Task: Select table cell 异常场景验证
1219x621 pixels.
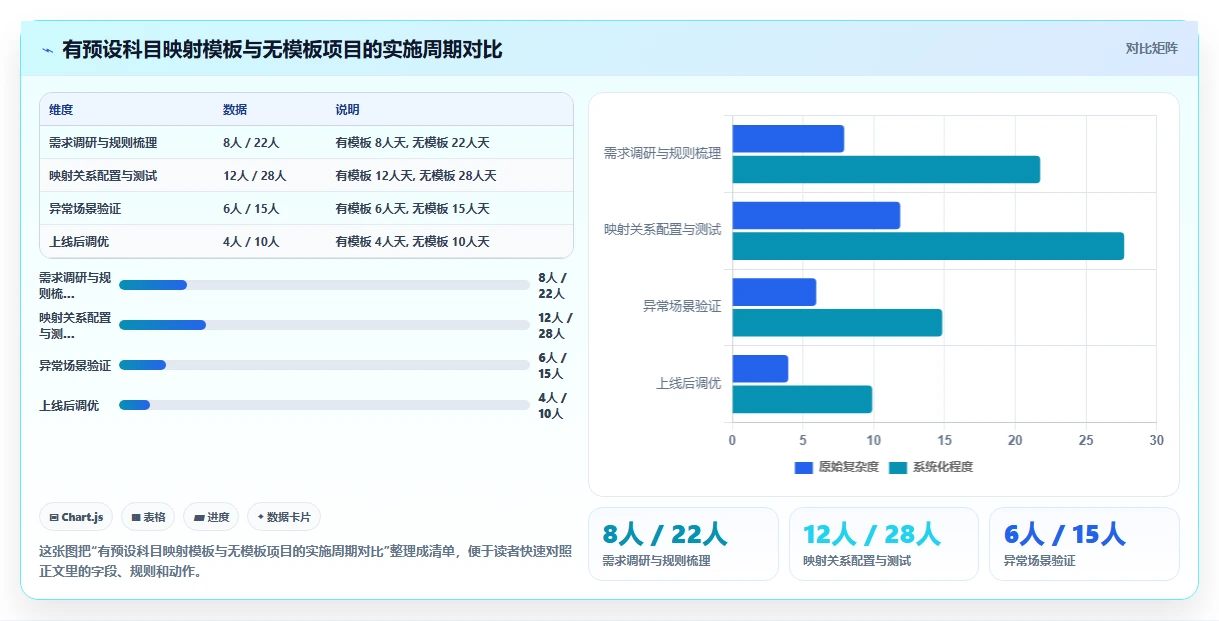Action: (85, 209)
